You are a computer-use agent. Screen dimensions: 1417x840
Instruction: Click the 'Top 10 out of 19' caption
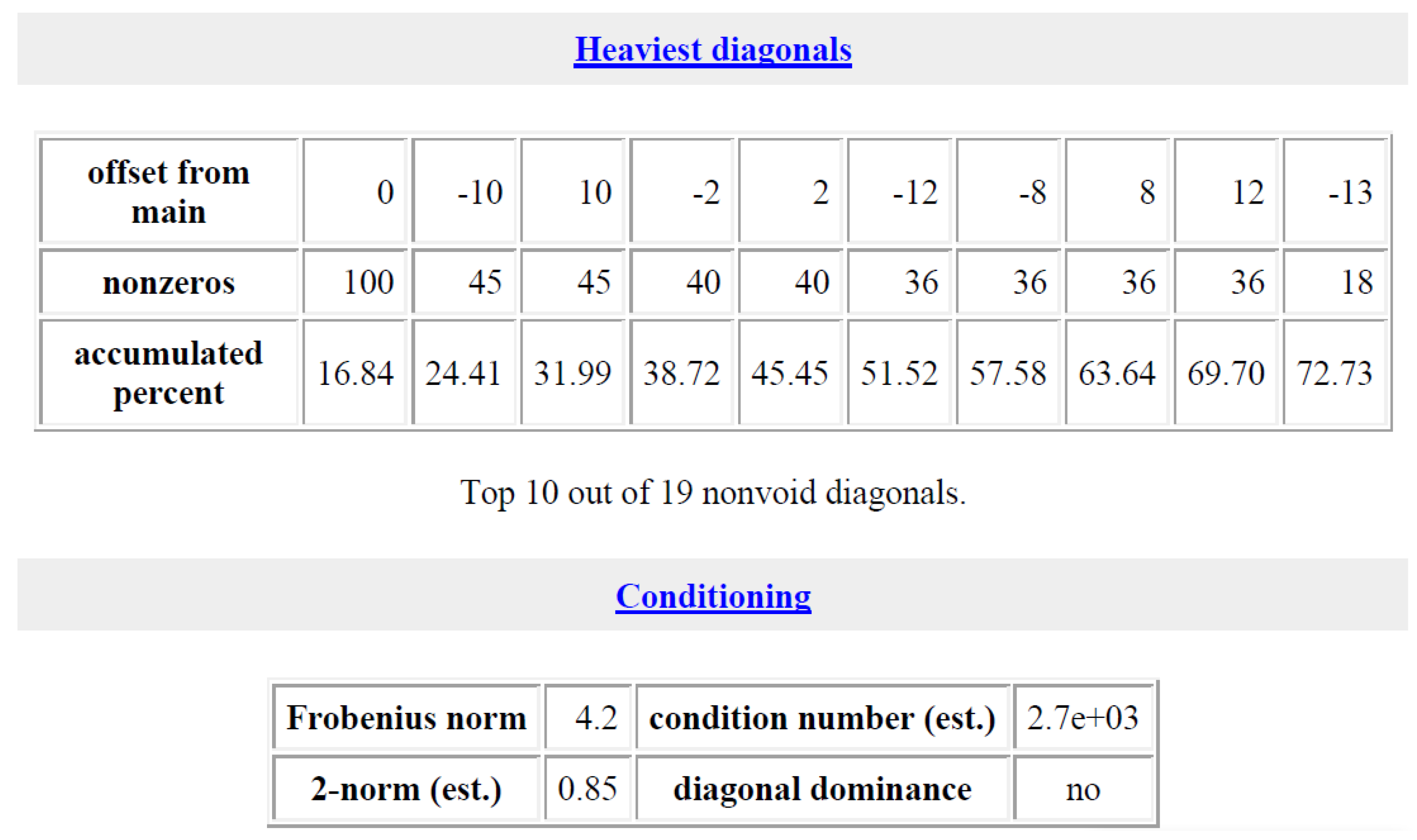click(712, 492)
